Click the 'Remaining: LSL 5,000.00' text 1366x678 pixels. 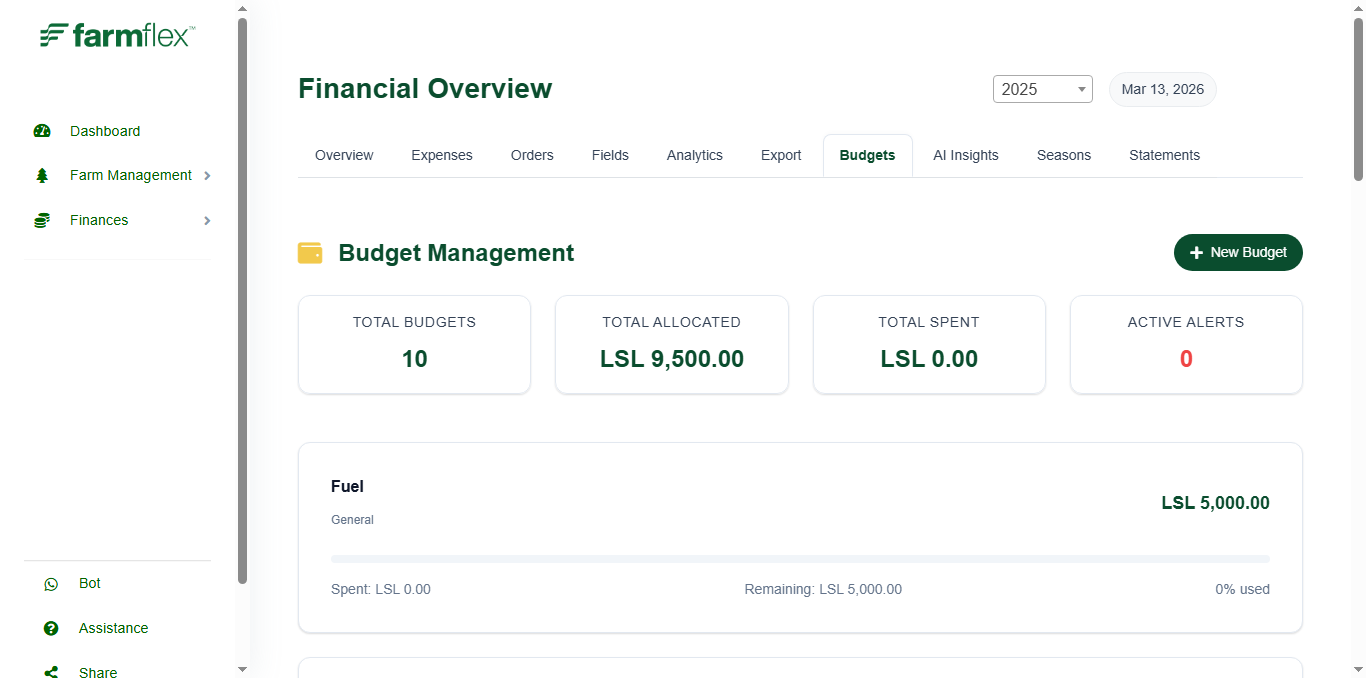pos(823,589)
